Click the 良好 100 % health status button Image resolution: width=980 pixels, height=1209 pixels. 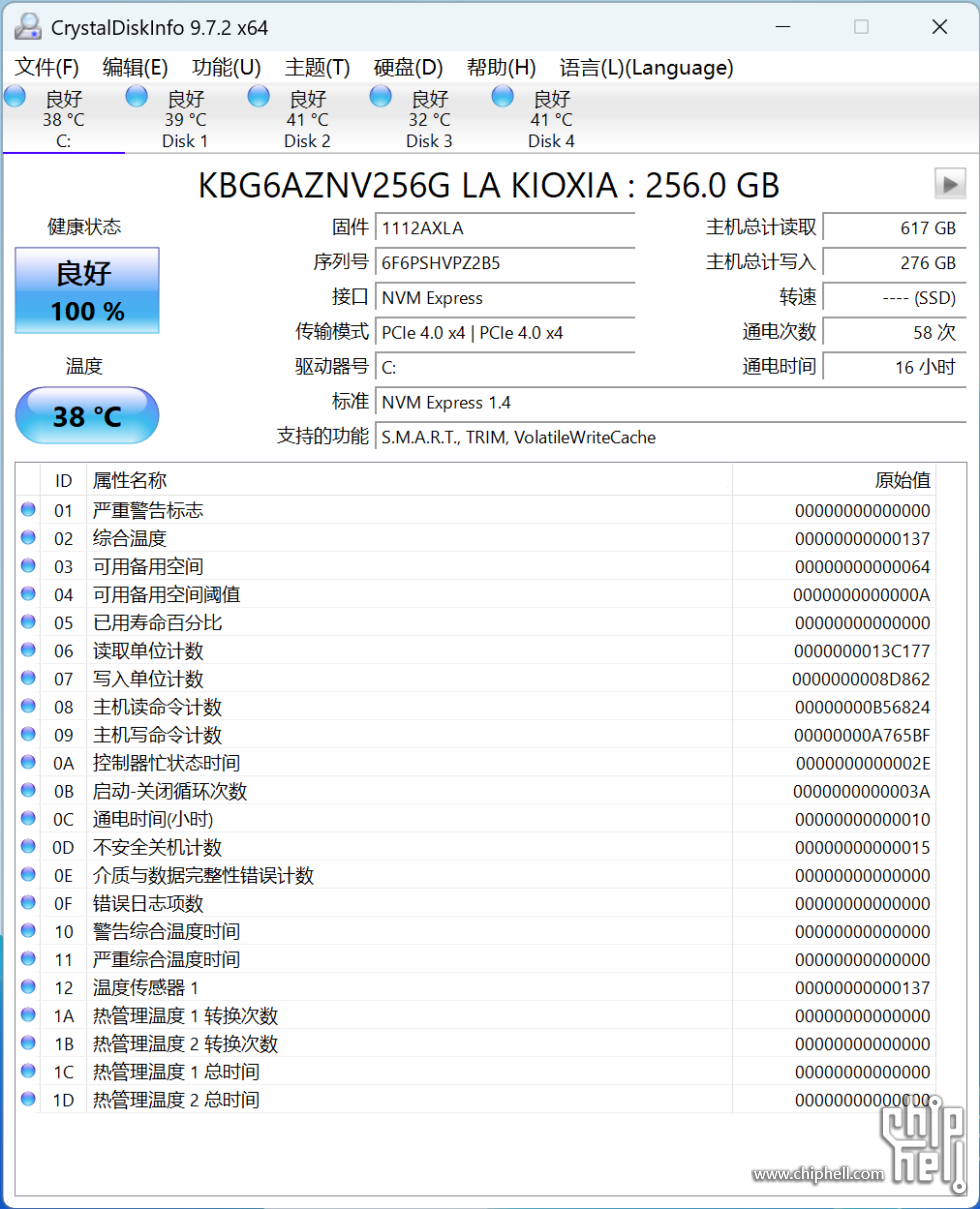pos(86,290)
